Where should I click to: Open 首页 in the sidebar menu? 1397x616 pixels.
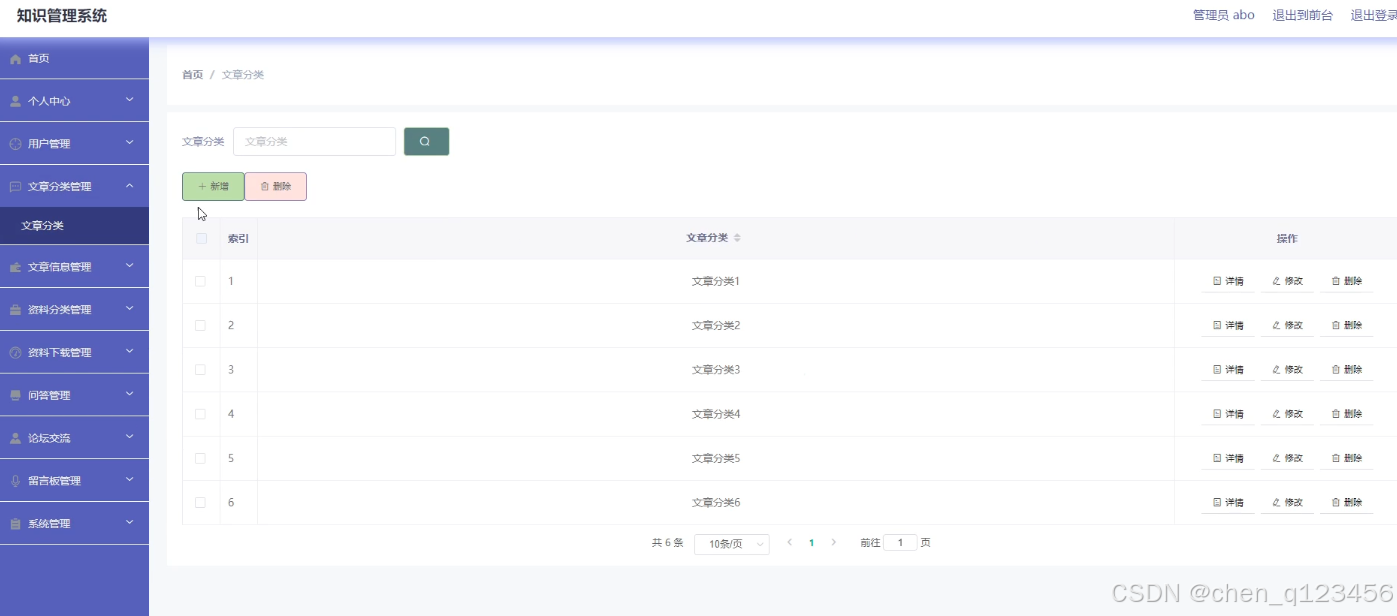pos(74,59)
